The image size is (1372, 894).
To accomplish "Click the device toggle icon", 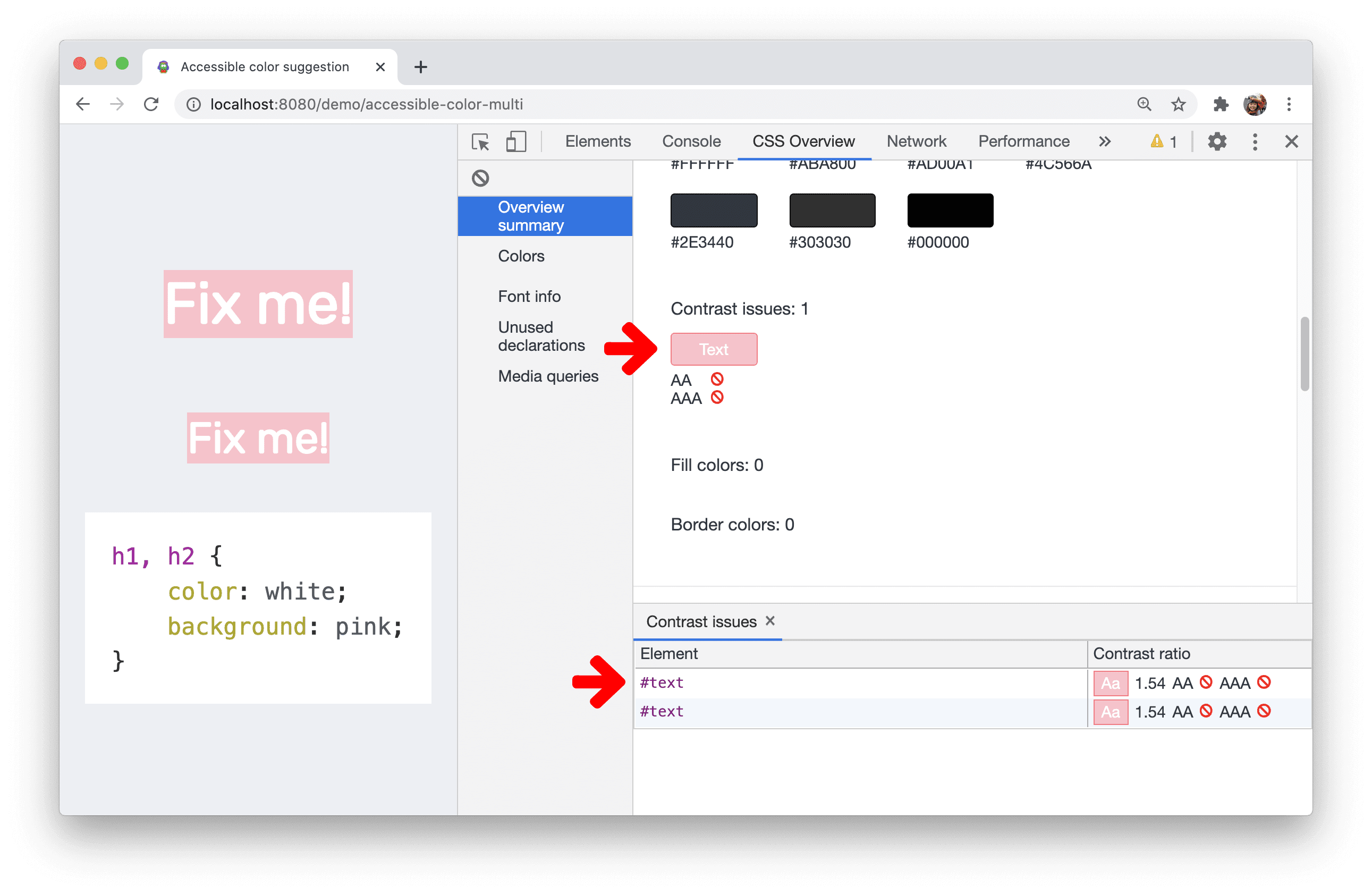I will tap(516, 140).
